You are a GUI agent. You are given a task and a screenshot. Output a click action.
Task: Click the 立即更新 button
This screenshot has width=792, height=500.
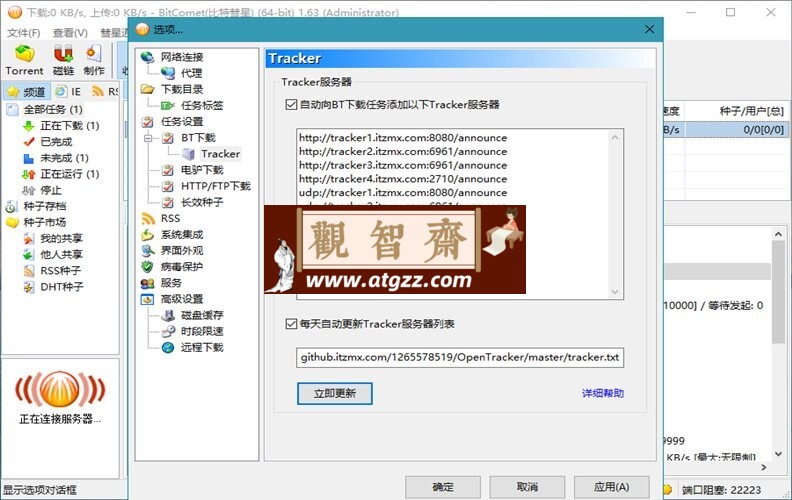[334, 393]
